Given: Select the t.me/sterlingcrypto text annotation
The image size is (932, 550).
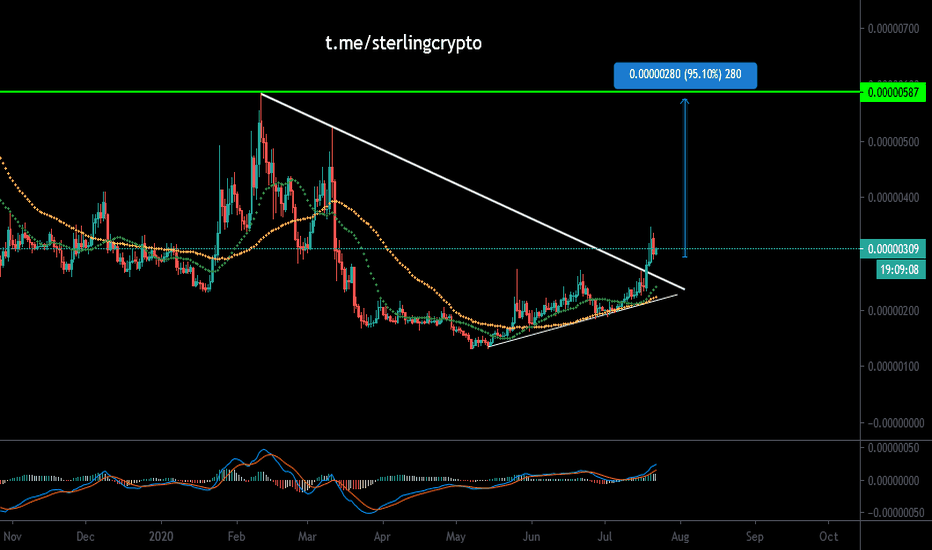Looking at the screenshot, I should tap(404, 43).
